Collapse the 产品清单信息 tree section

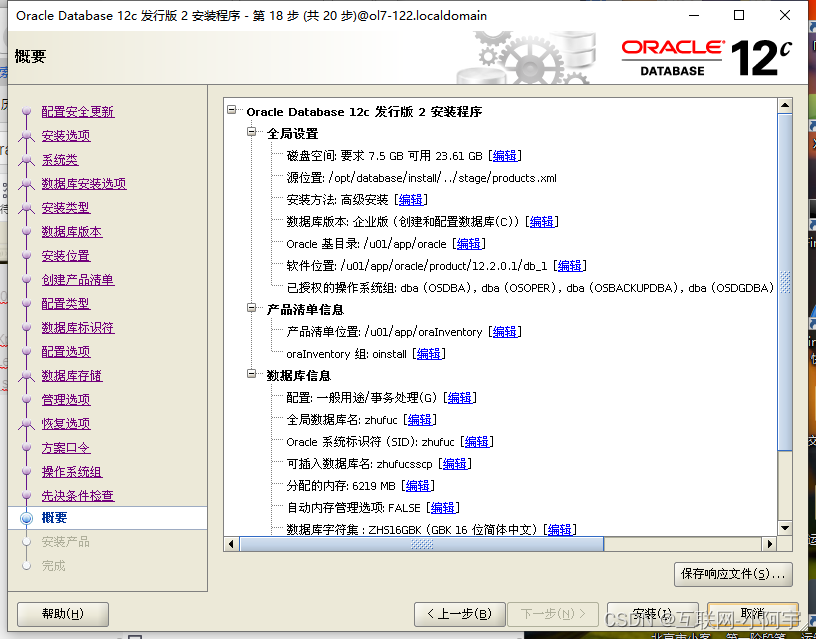click(x=252, y=308)
